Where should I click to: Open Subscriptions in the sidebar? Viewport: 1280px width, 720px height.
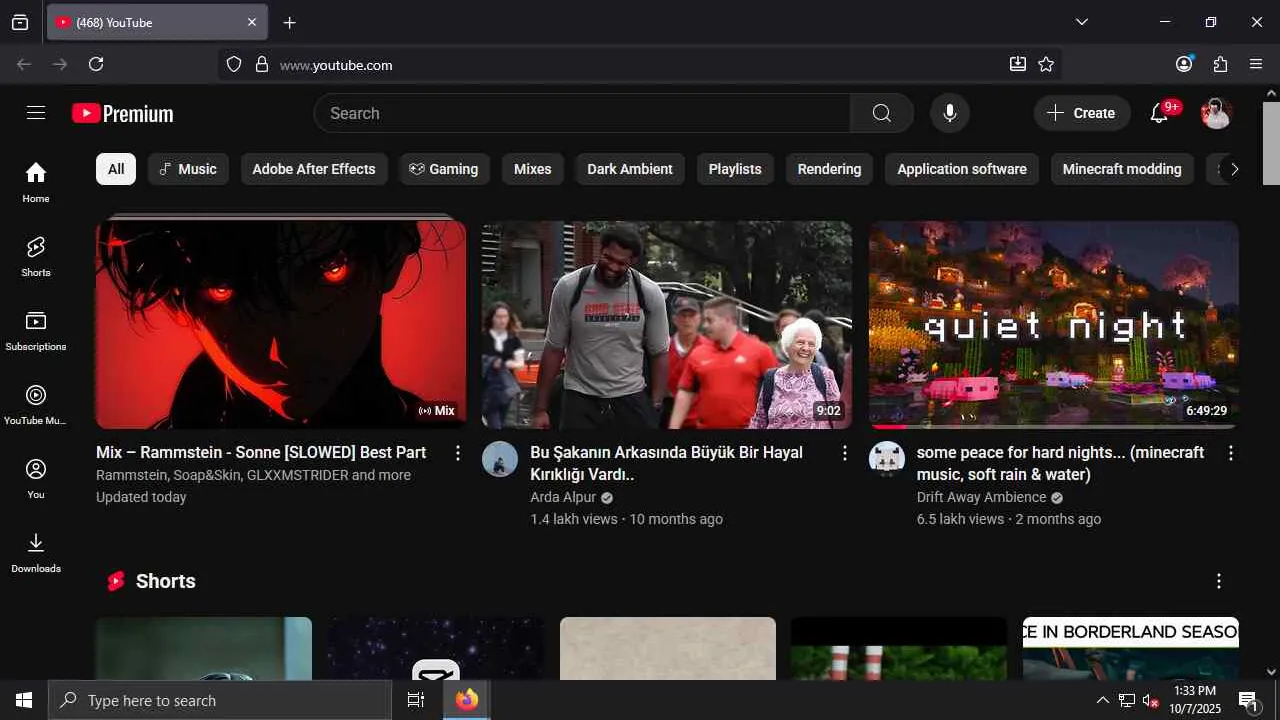click(x=36, y=330)
